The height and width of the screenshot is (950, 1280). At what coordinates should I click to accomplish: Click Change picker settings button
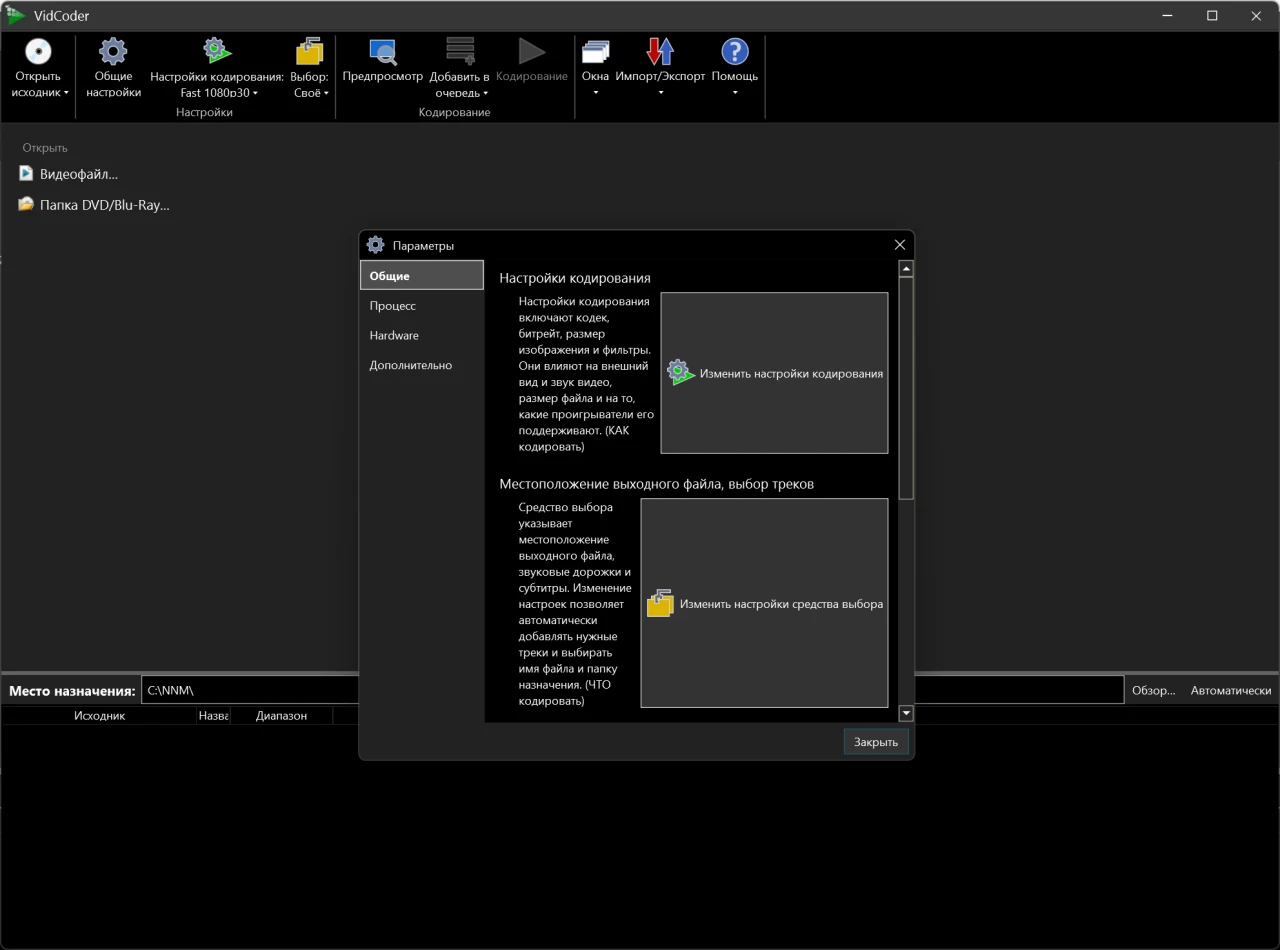[x=764, y=603]
